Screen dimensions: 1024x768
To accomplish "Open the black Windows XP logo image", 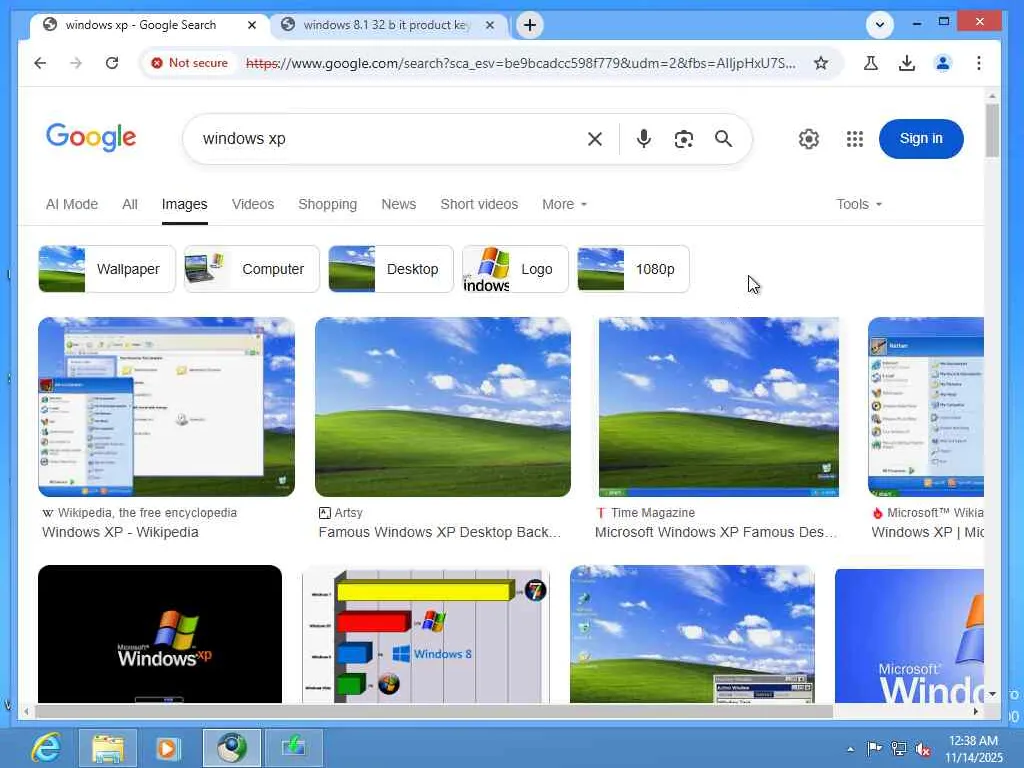I will coord(160,634).
